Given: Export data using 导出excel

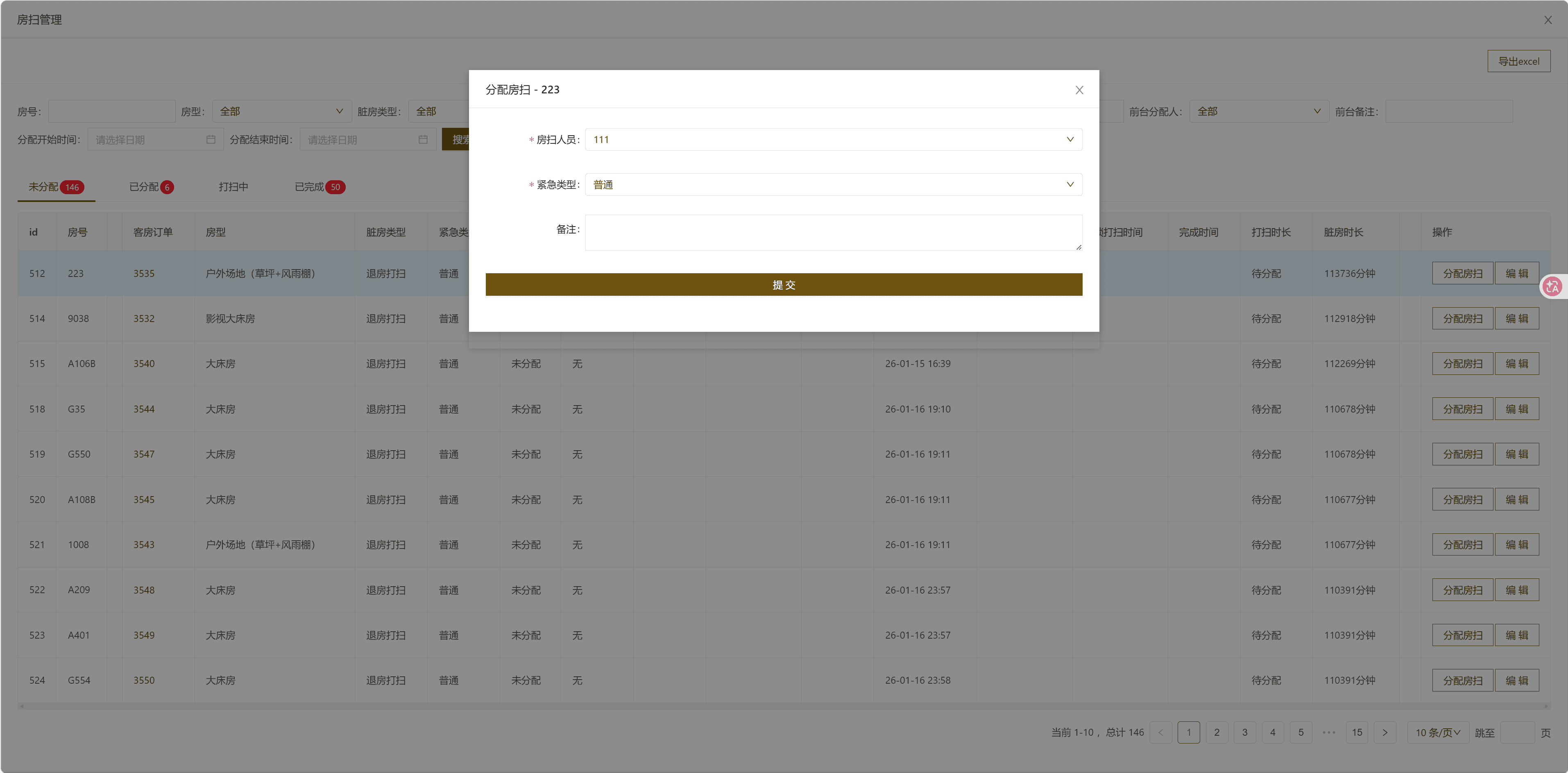Looking at the screenshot, I should (1519, 61).
